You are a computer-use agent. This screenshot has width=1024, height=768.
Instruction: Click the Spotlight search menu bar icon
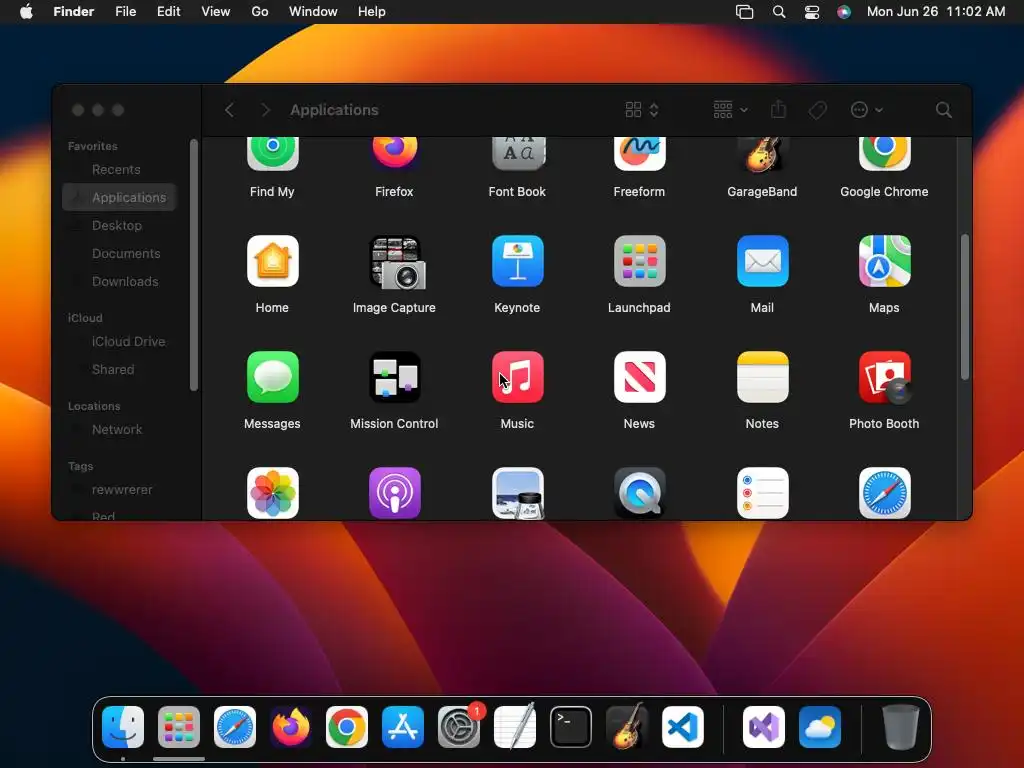point(778,12)
